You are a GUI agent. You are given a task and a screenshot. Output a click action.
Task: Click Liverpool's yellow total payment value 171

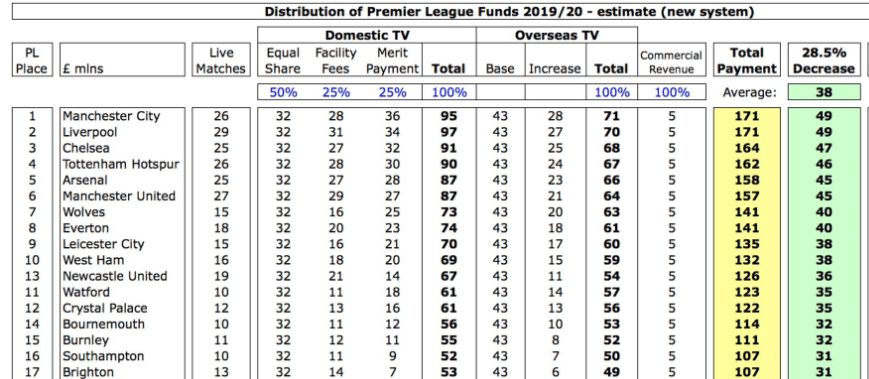747,132
